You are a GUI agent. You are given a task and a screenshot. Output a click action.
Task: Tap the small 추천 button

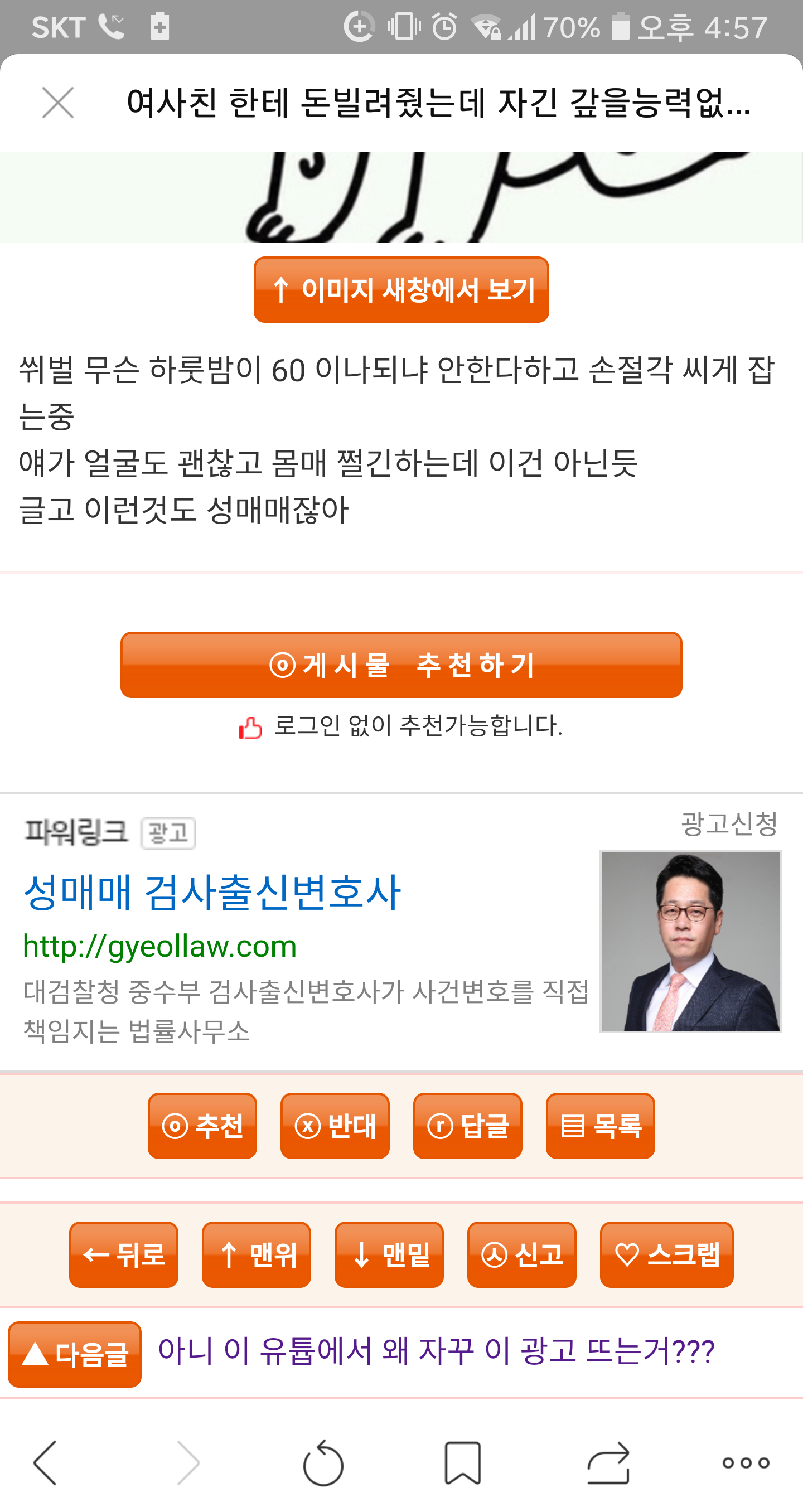coord(202,1126)
